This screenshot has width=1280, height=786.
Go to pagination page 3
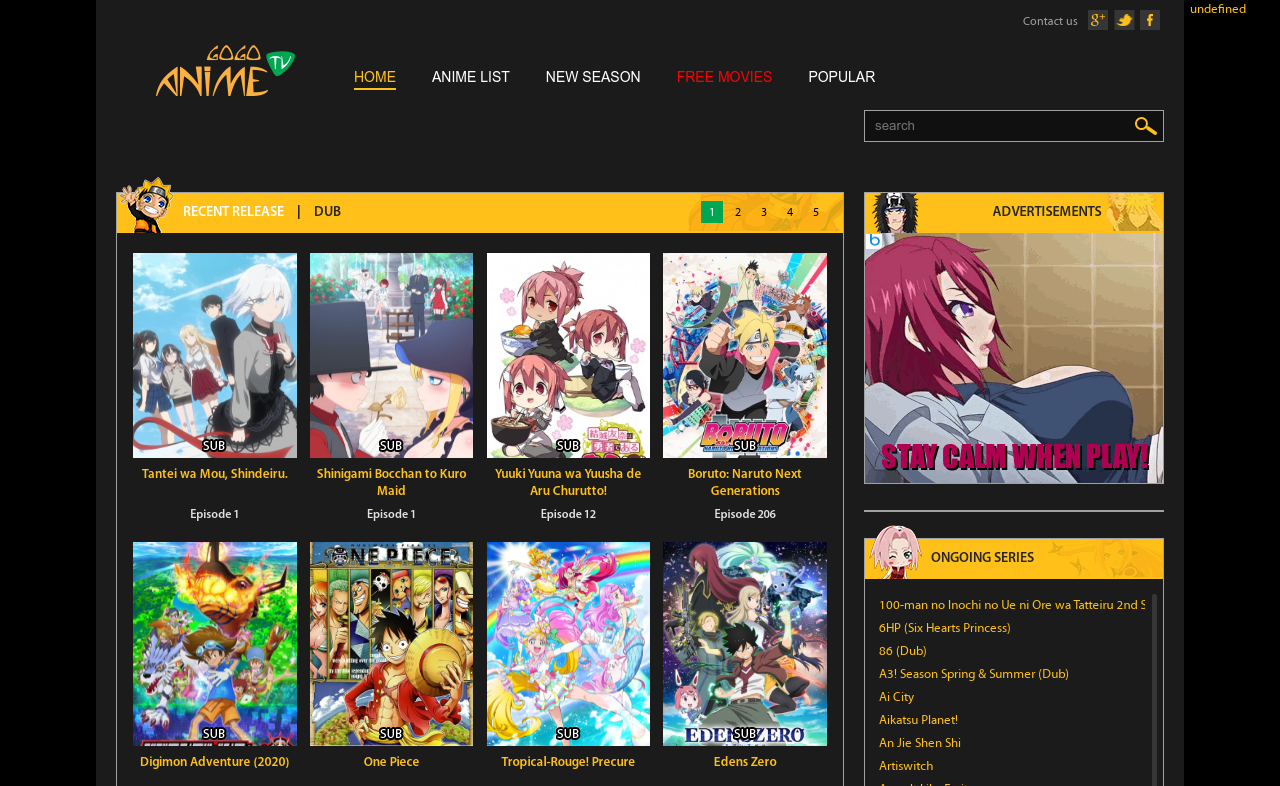click(764, 212)
